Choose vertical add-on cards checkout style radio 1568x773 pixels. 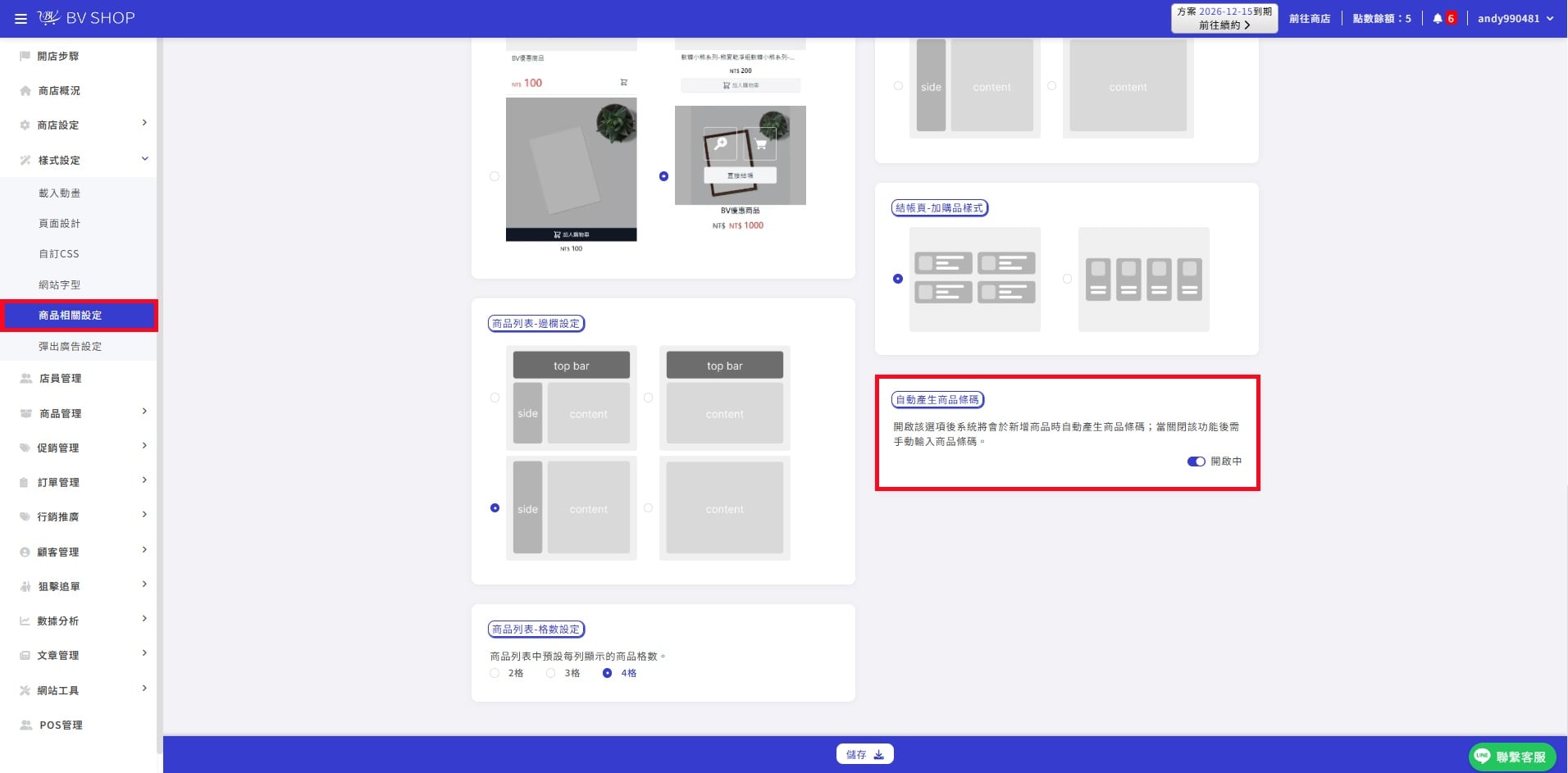point(1067,279)
